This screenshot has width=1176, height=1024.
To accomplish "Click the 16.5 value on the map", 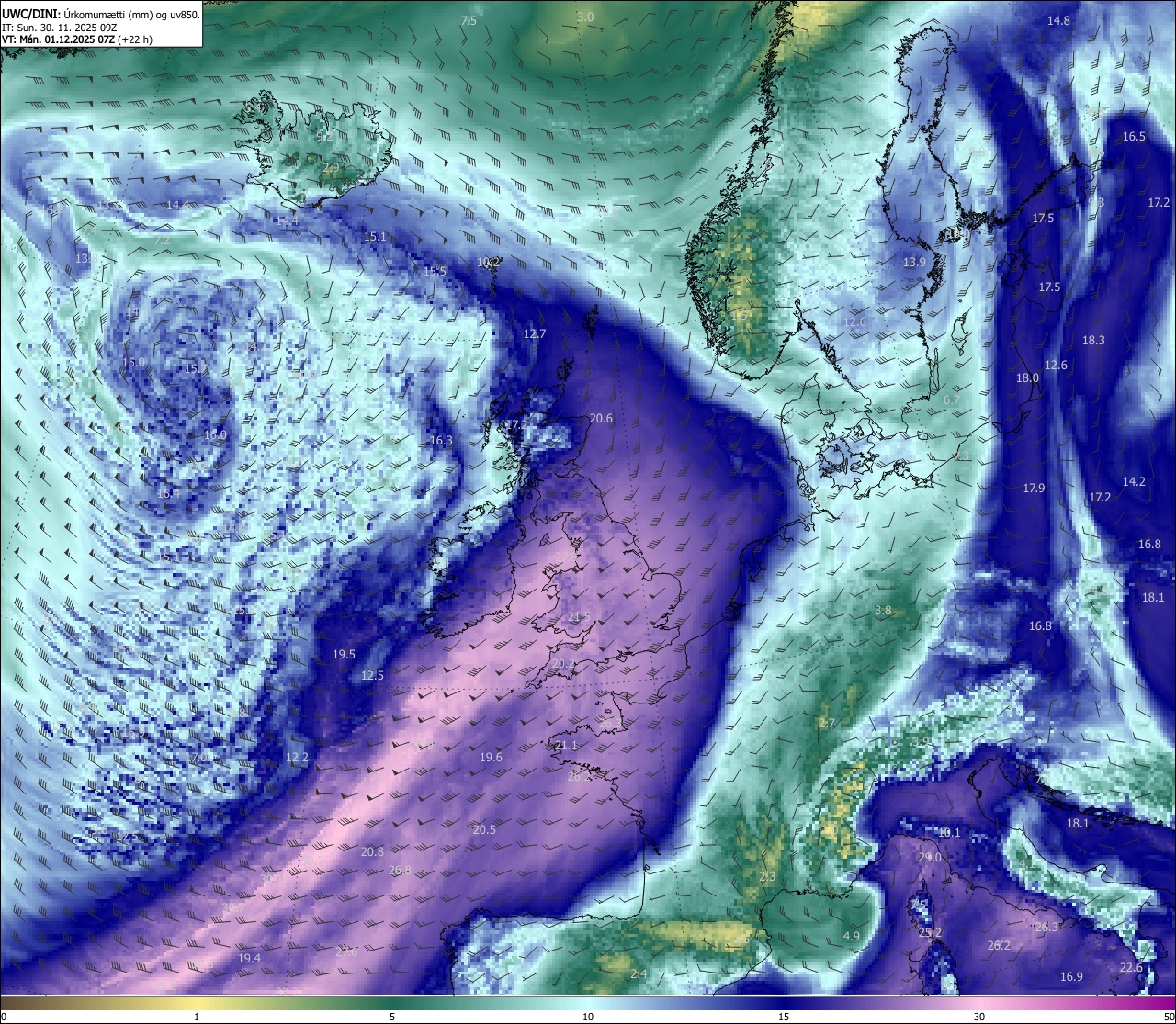I will (1134, 136).
